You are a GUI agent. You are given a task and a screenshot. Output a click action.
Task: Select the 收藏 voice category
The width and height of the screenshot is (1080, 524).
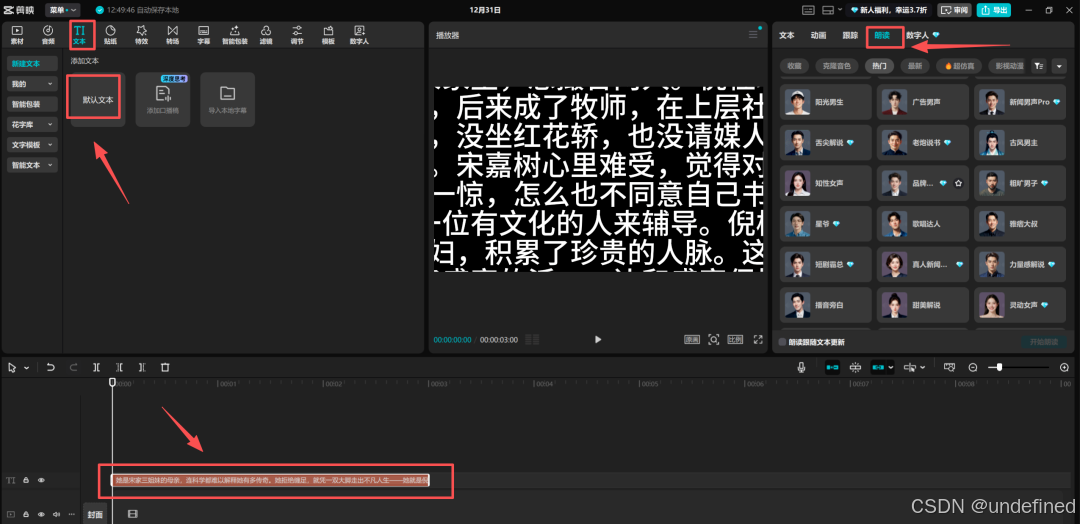794,66
